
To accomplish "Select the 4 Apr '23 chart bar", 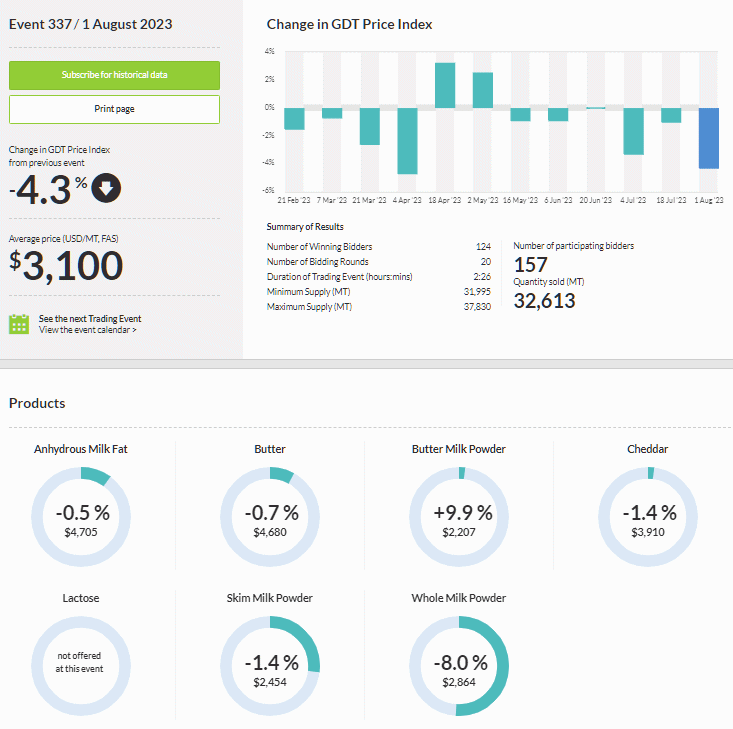I will click(407, 141).
